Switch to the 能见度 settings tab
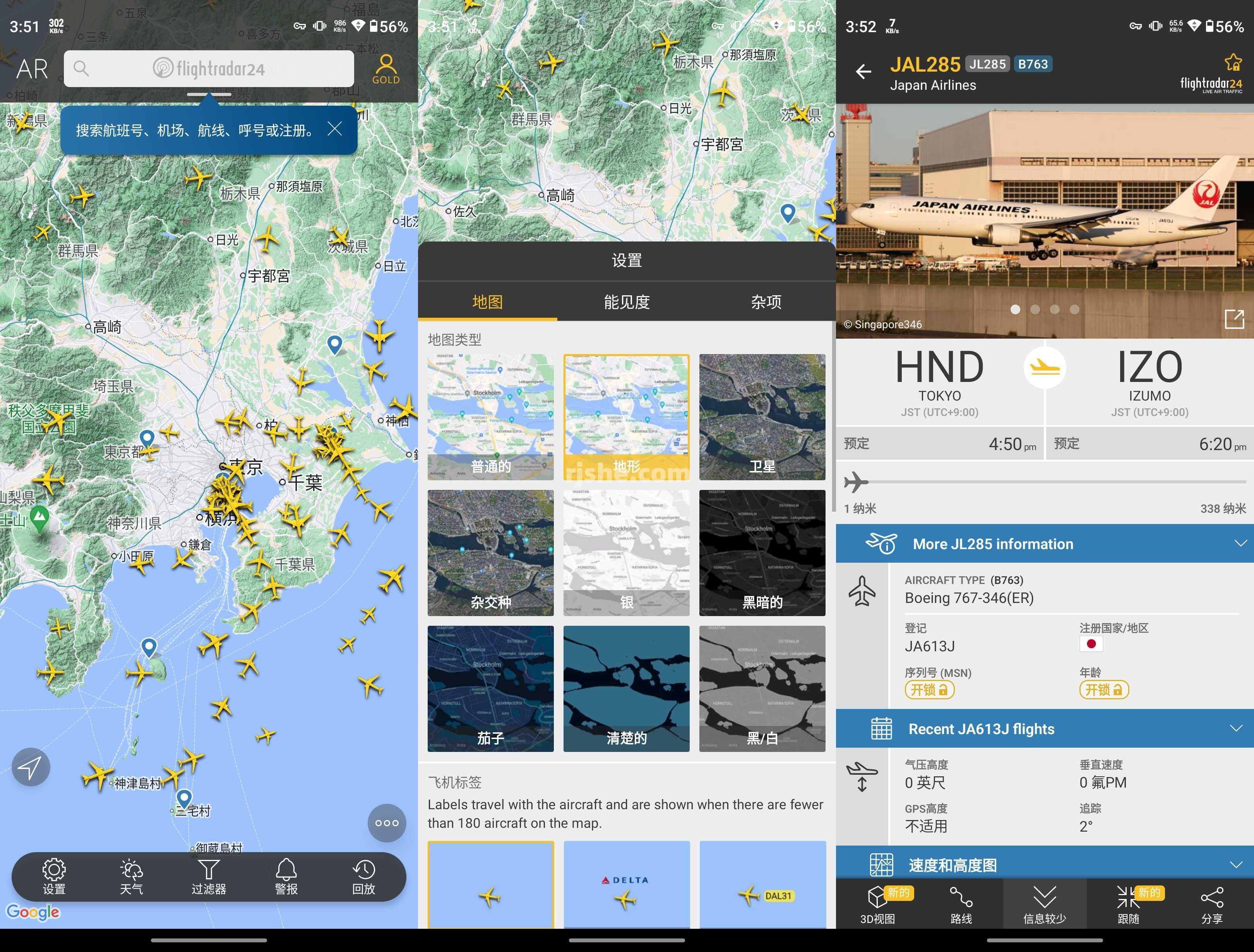Viewport: 1254px width, 952px height. [x=627, y=301]
